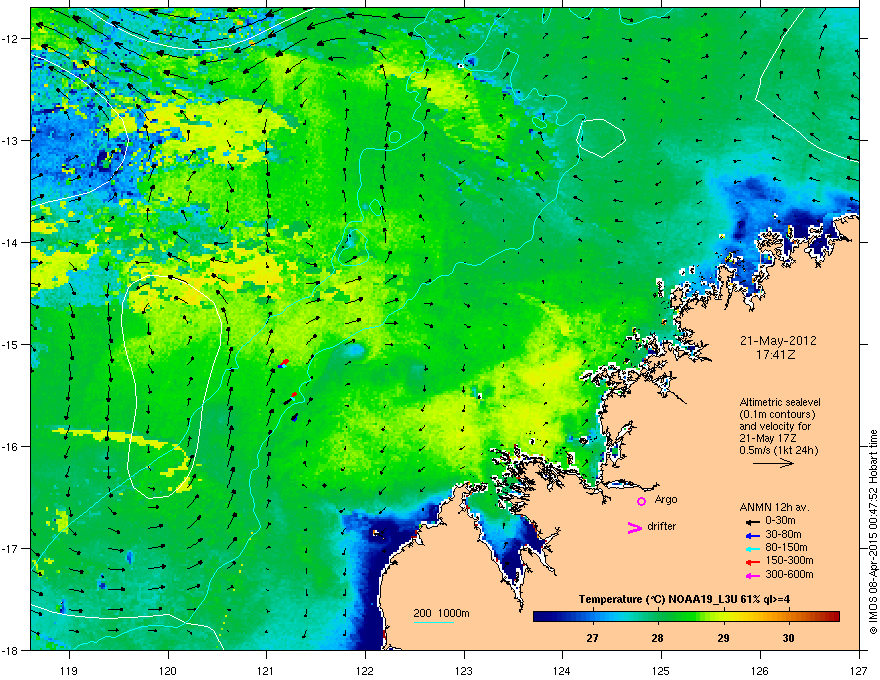Click the red 150-300m arrow legend symbol
The height and width of the screenshot is (680, 880).
tap(752, 562)
